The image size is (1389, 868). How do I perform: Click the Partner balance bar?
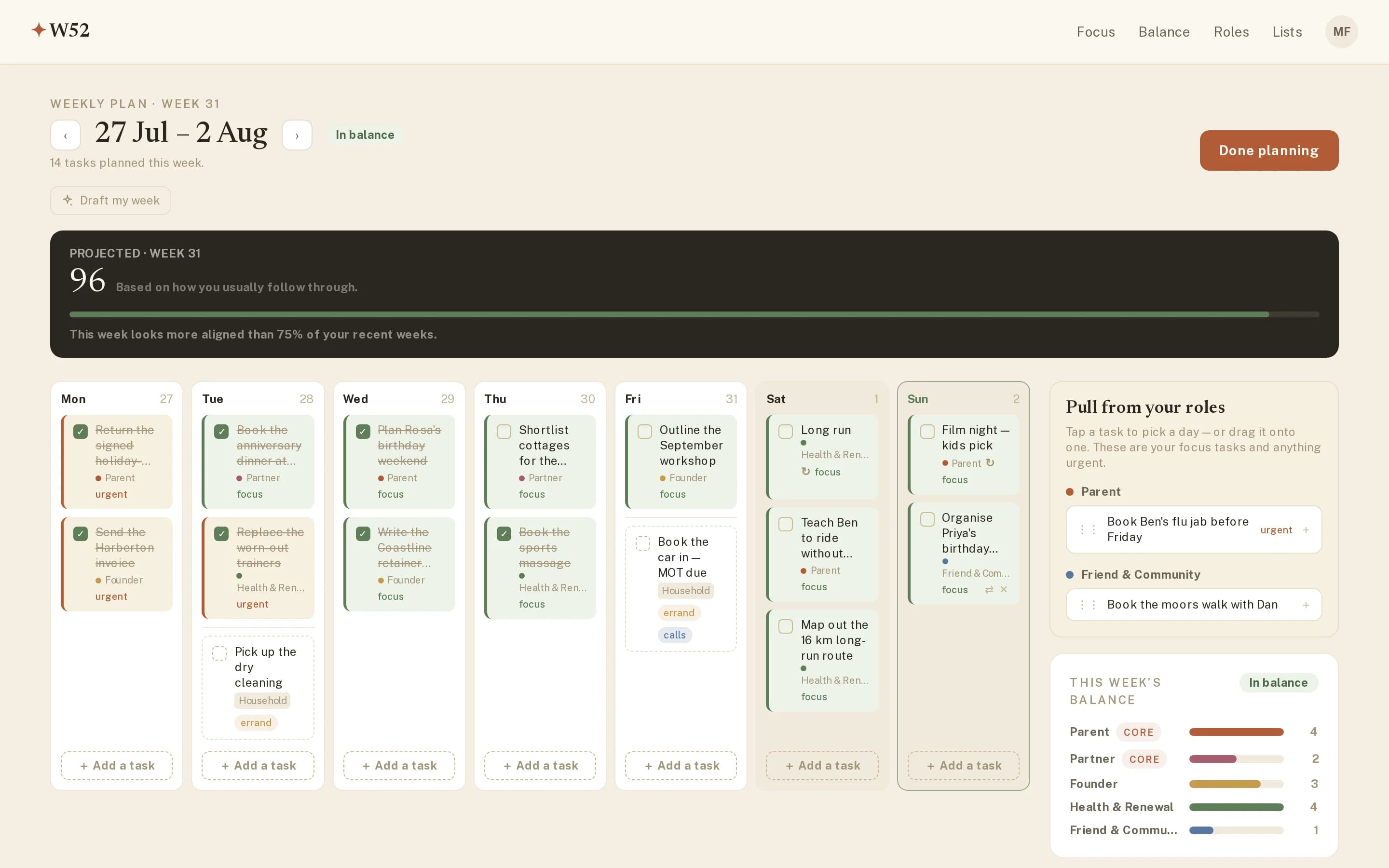1236,759
